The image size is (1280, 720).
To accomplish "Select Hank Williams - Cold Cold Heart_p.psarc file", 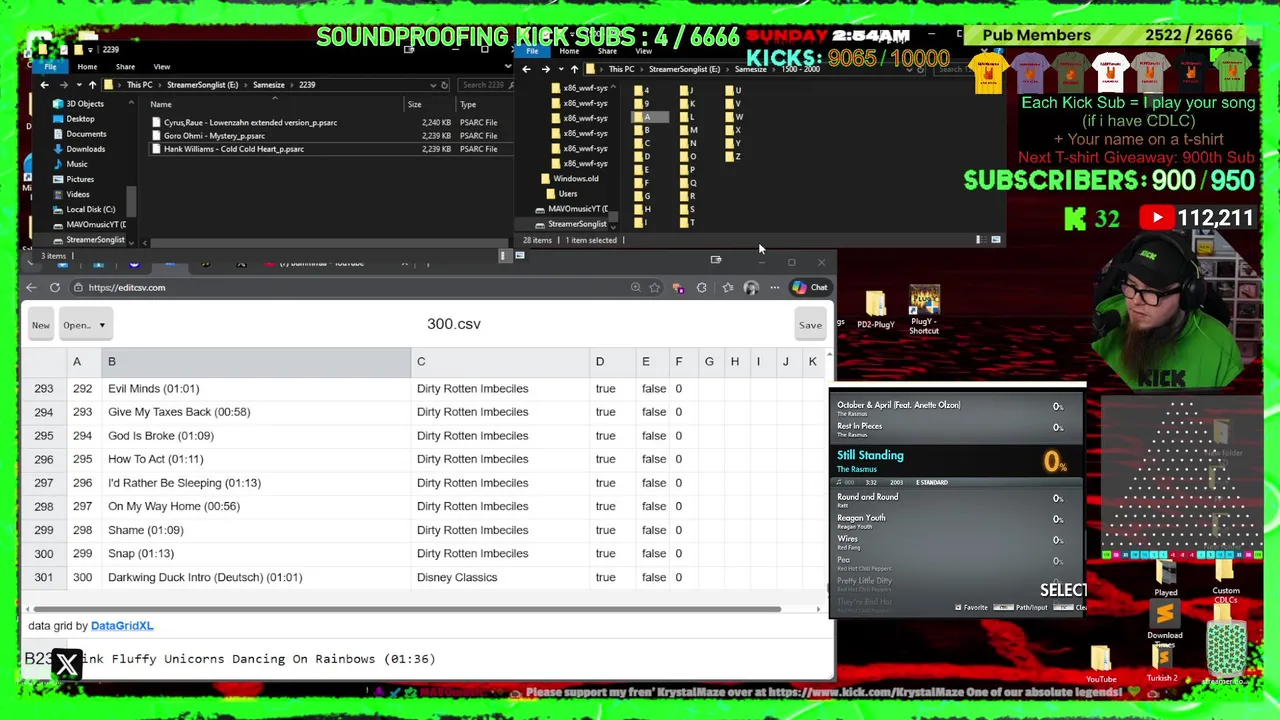I will [x=233, y=149].
